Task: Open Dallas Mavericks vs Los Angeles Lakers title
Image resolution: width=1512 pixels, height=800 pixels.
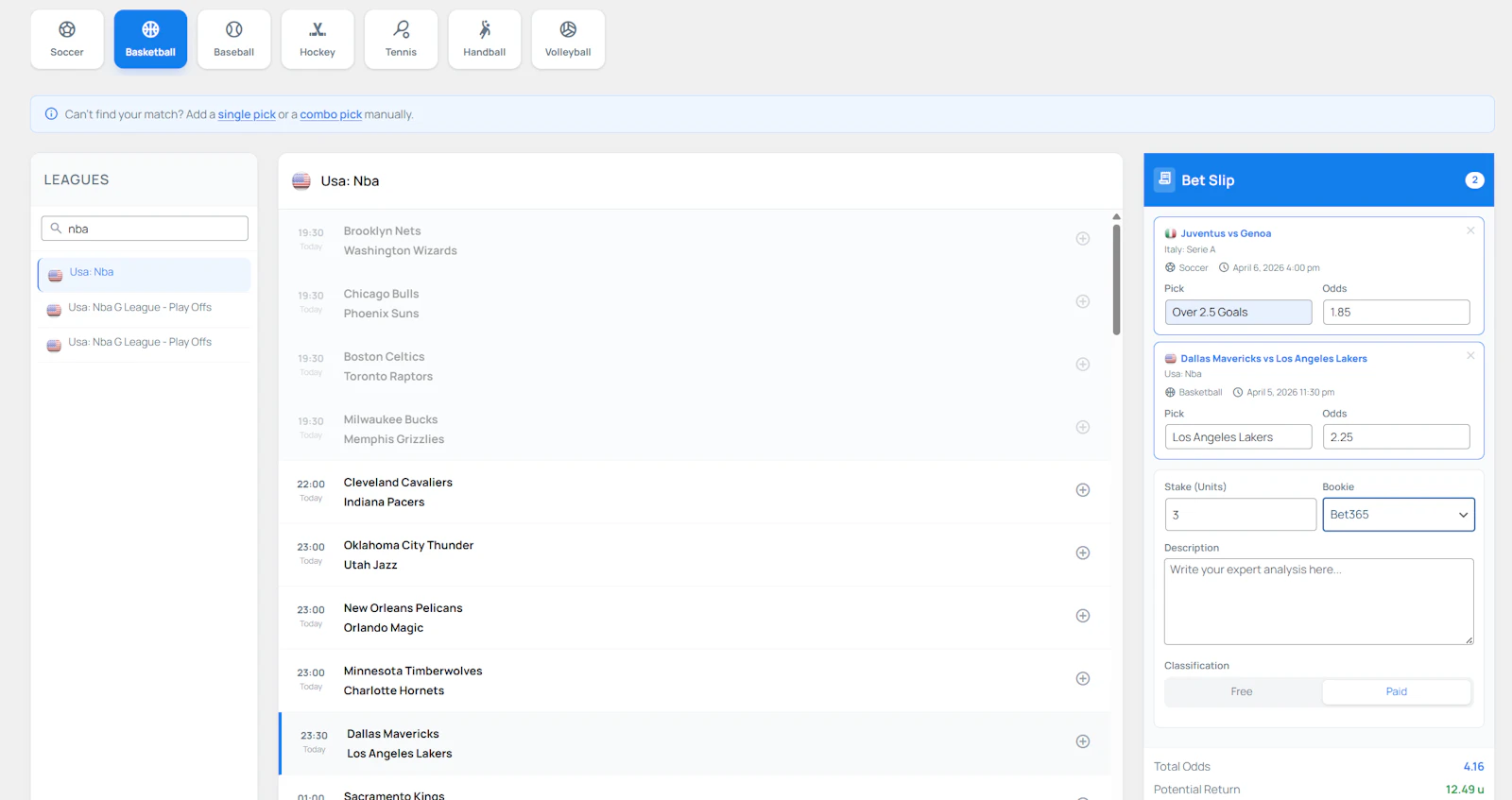Action: click(1273, 359)
